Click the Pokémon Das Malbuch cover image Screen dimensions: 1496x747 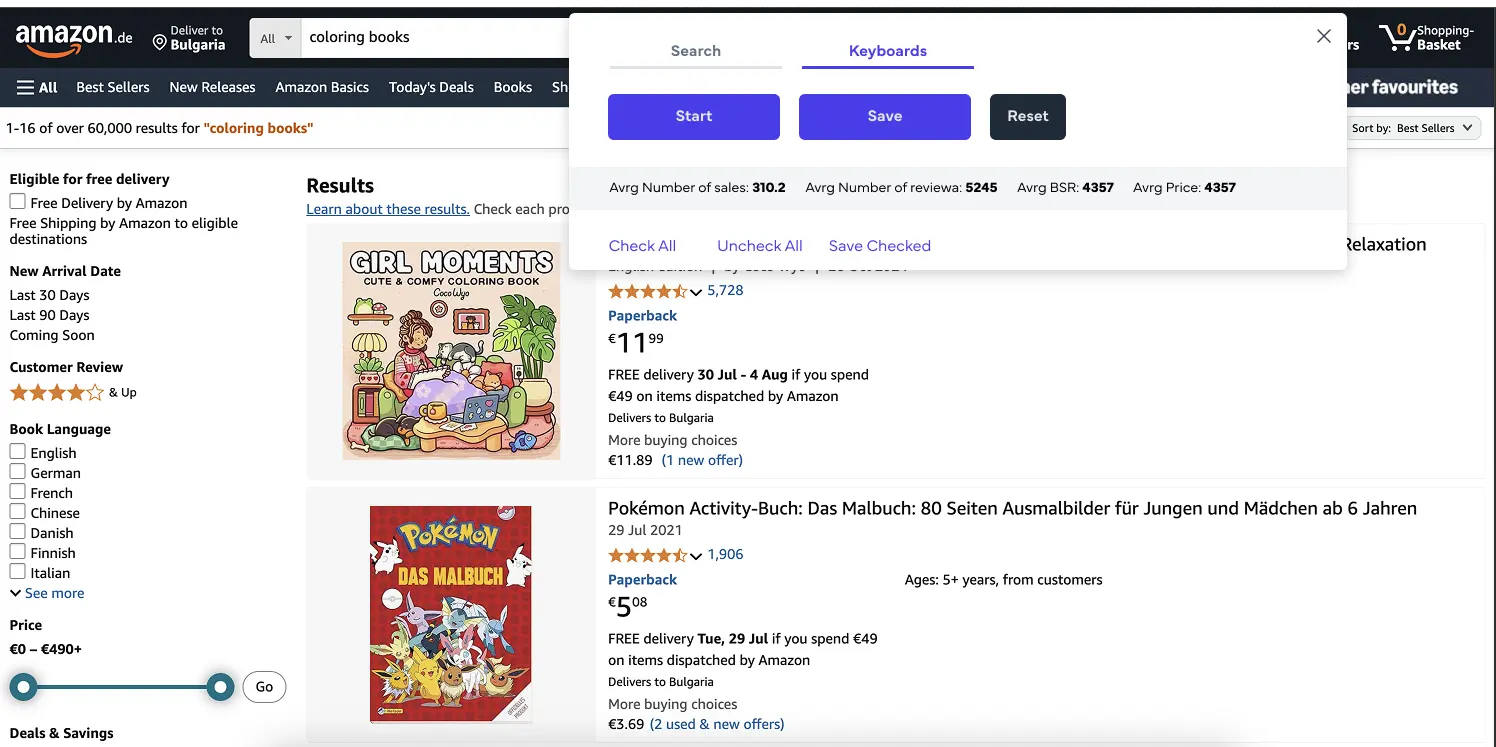(x=450, y=614)
